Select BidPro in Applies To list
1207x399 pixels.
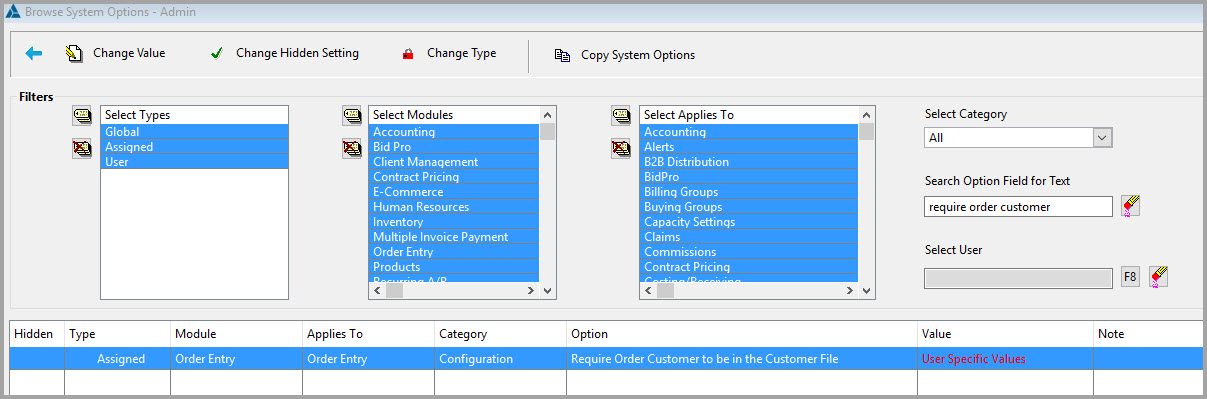[749, 177]
